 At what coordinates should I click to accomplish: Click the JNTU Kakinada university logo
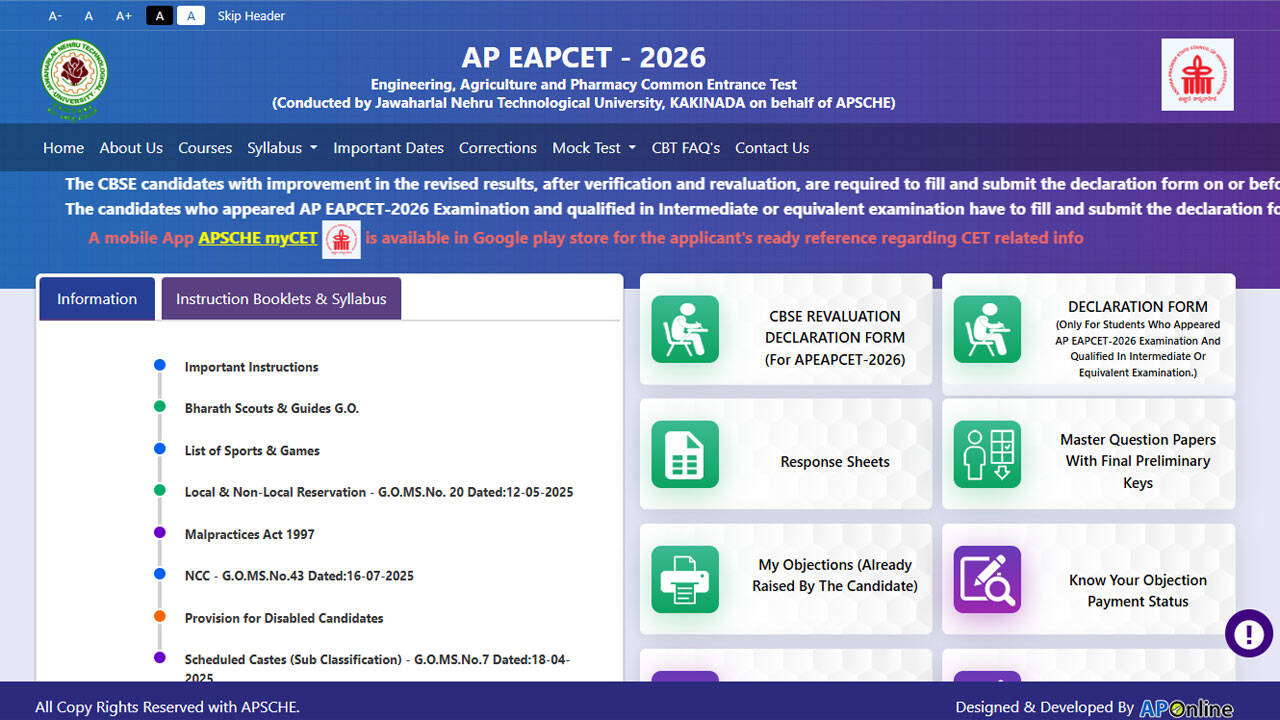pyautogui.click(x=75, y=80)
